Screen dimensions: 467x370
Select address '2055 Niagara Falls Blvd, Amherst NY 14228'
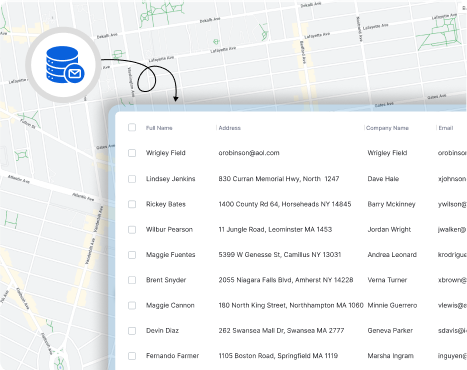[x=286, y=280]
